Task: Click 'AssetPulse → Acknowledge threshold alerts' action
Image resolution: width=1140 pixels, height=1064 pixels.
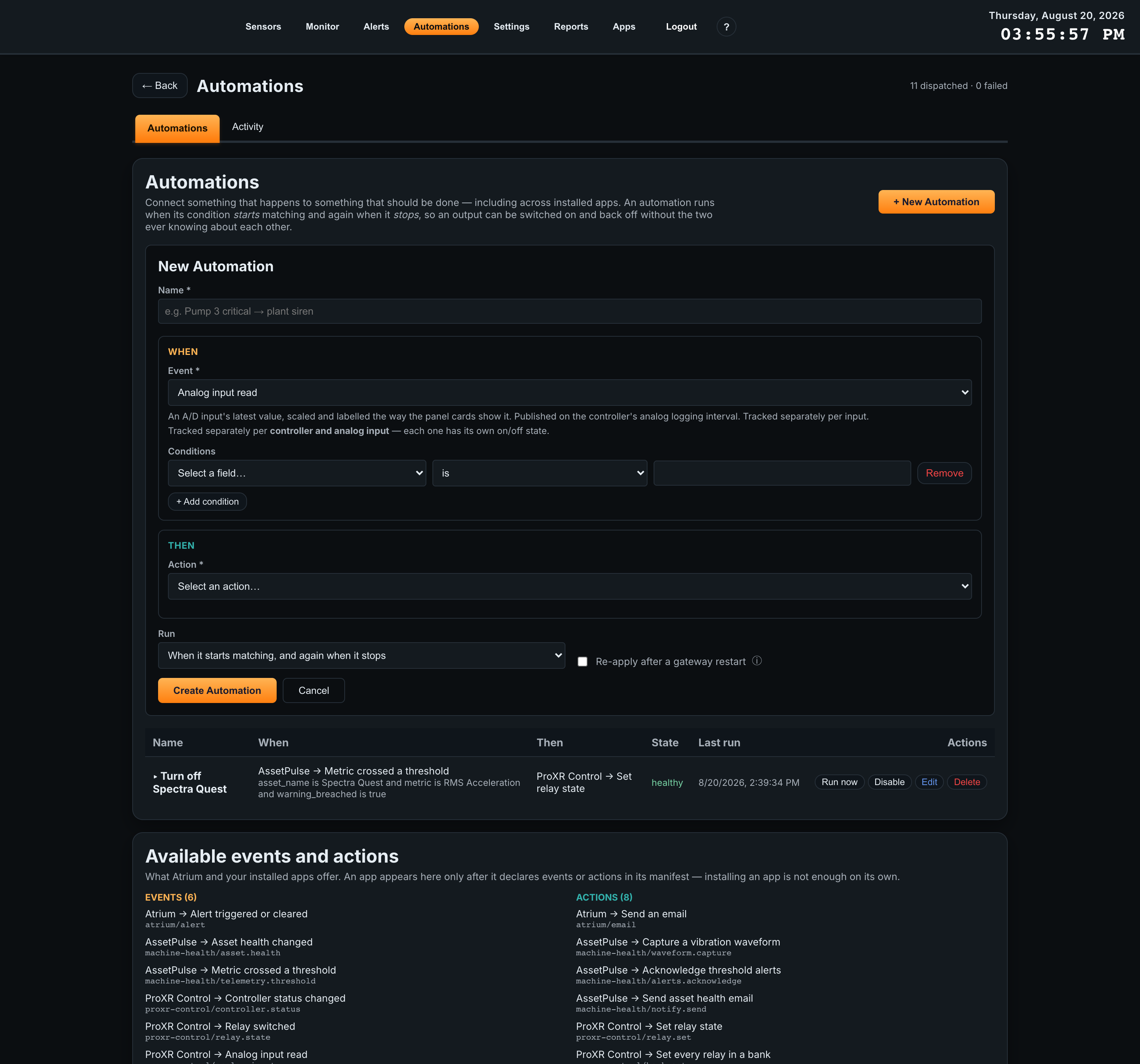Action: point(678,970)
